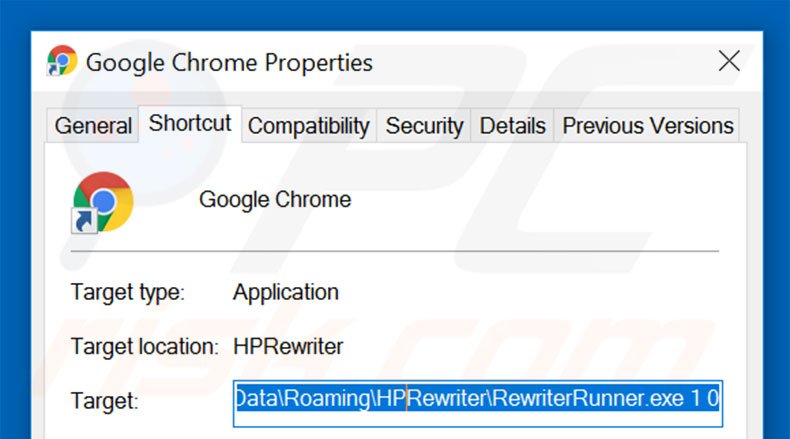
Task: View the Previous Versions tab
Action: [647, 126]
